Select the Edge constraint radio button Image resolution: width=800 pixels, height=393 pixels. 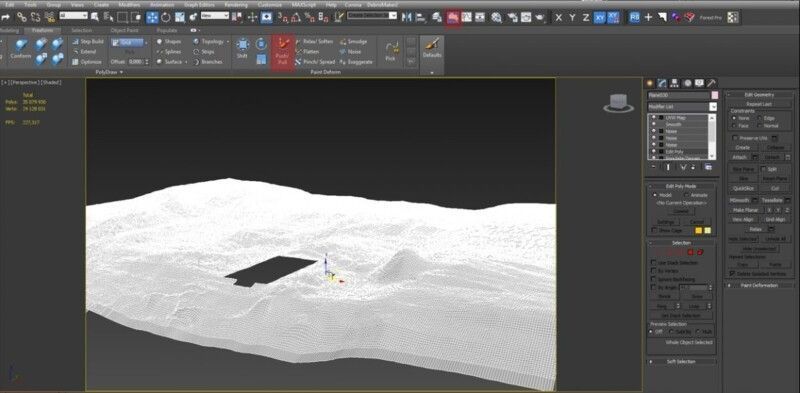coord(760,118)
